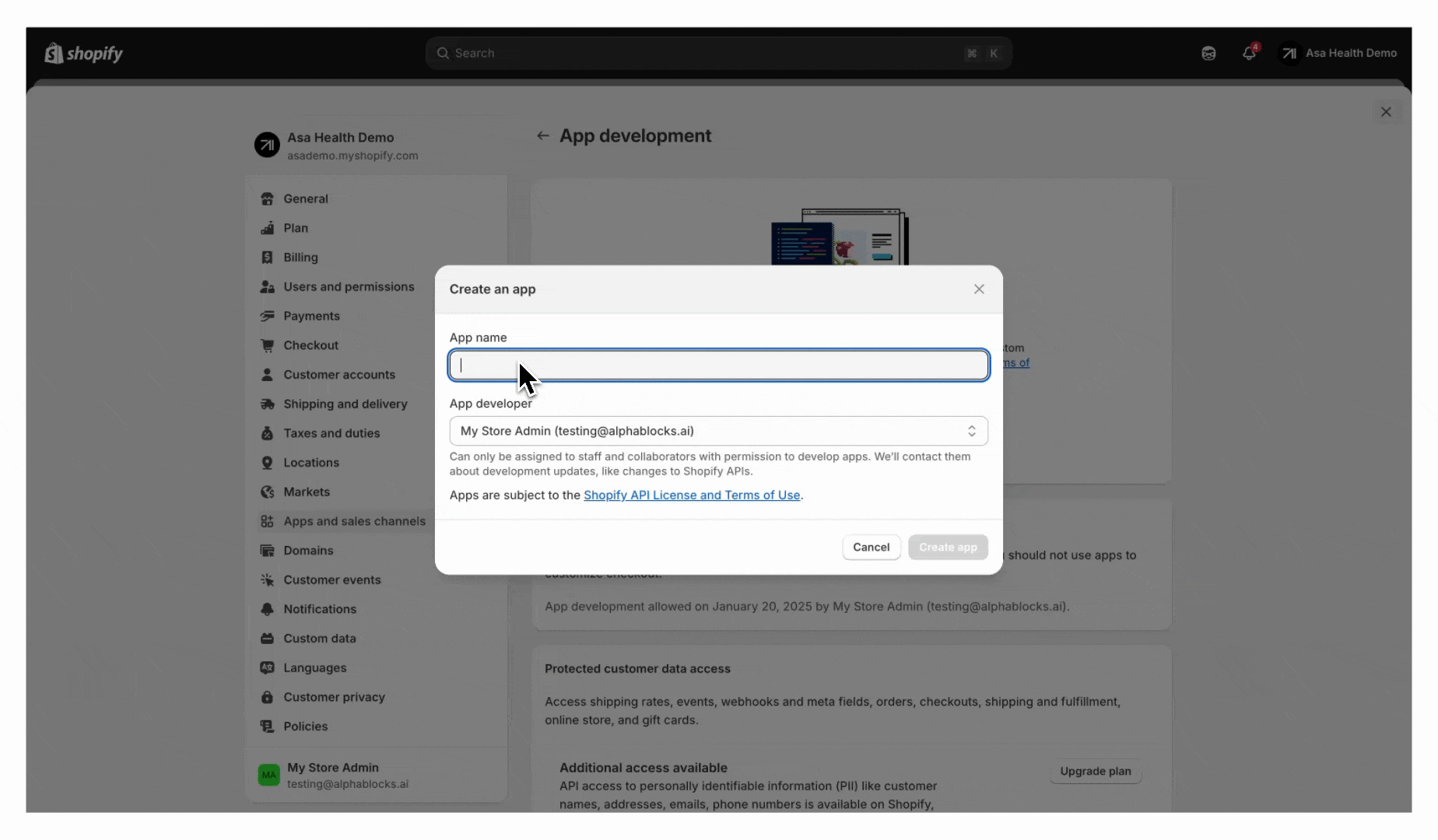Click the Languages icon in sidebar
This screenshot has width=1438, height=840.
[x=267, y=667]
